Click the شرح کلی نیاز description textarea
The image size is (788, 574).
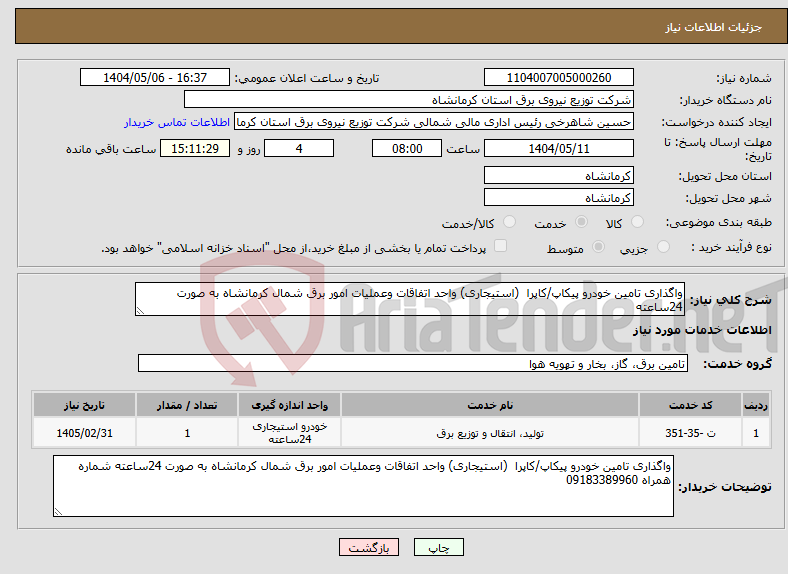[410, 299]
